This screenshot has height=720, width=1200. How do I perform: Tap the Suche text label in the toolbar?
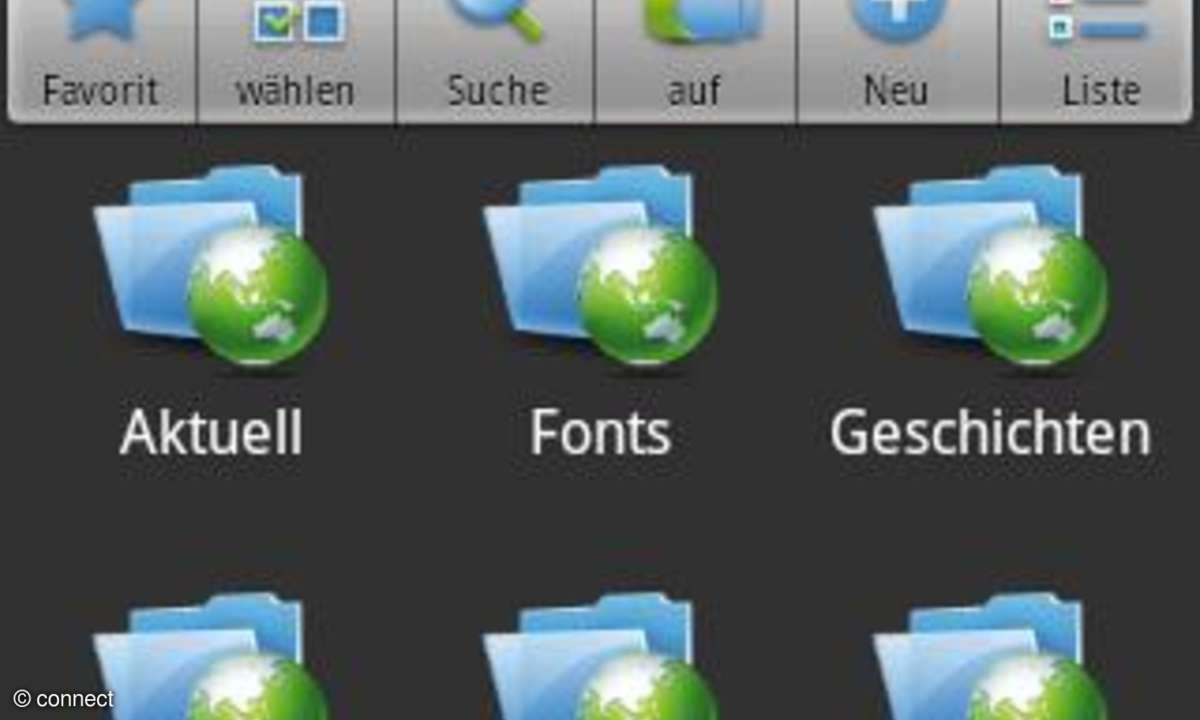tap(497, 91)
